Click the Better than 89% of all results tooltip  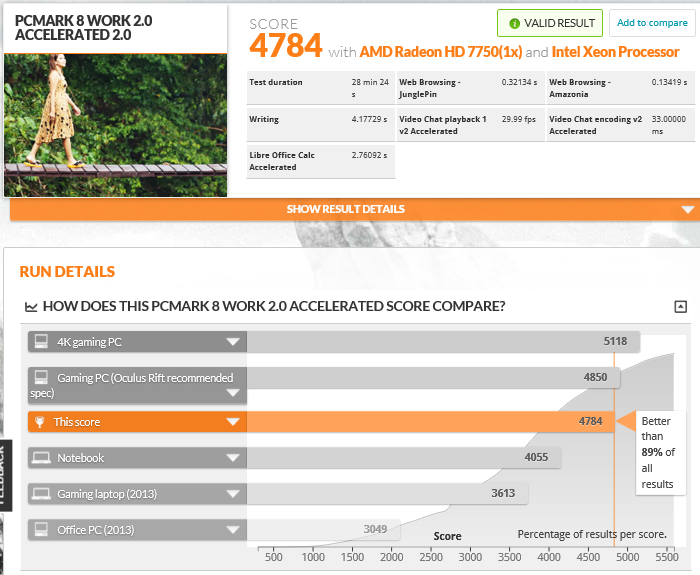coord(660,452)
